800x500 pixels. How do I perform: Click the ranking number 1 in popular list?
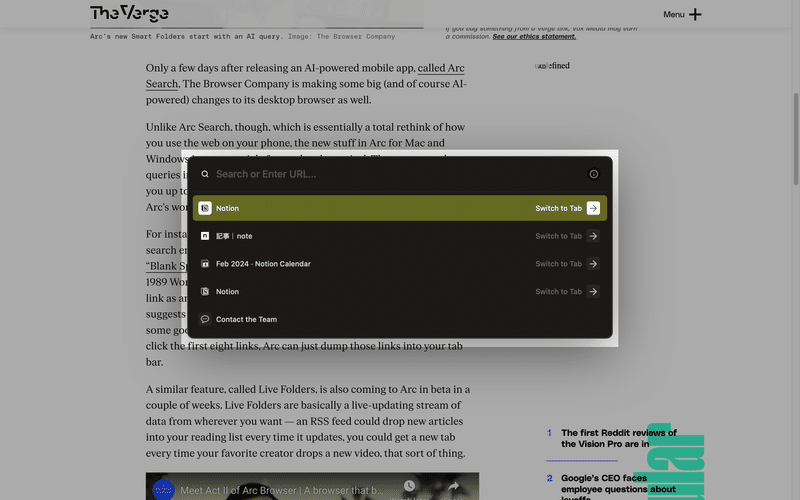pyautogui.click(x=549, y=433)
